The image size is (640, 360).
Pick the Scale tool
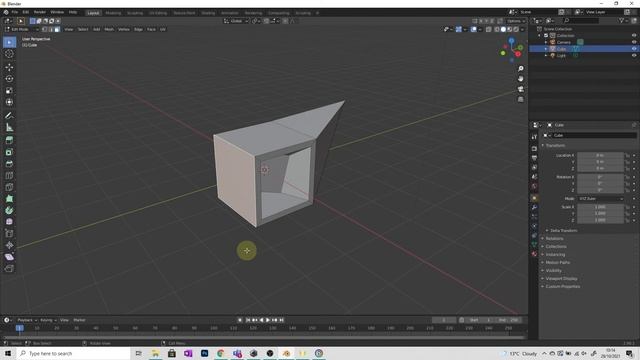9,91
